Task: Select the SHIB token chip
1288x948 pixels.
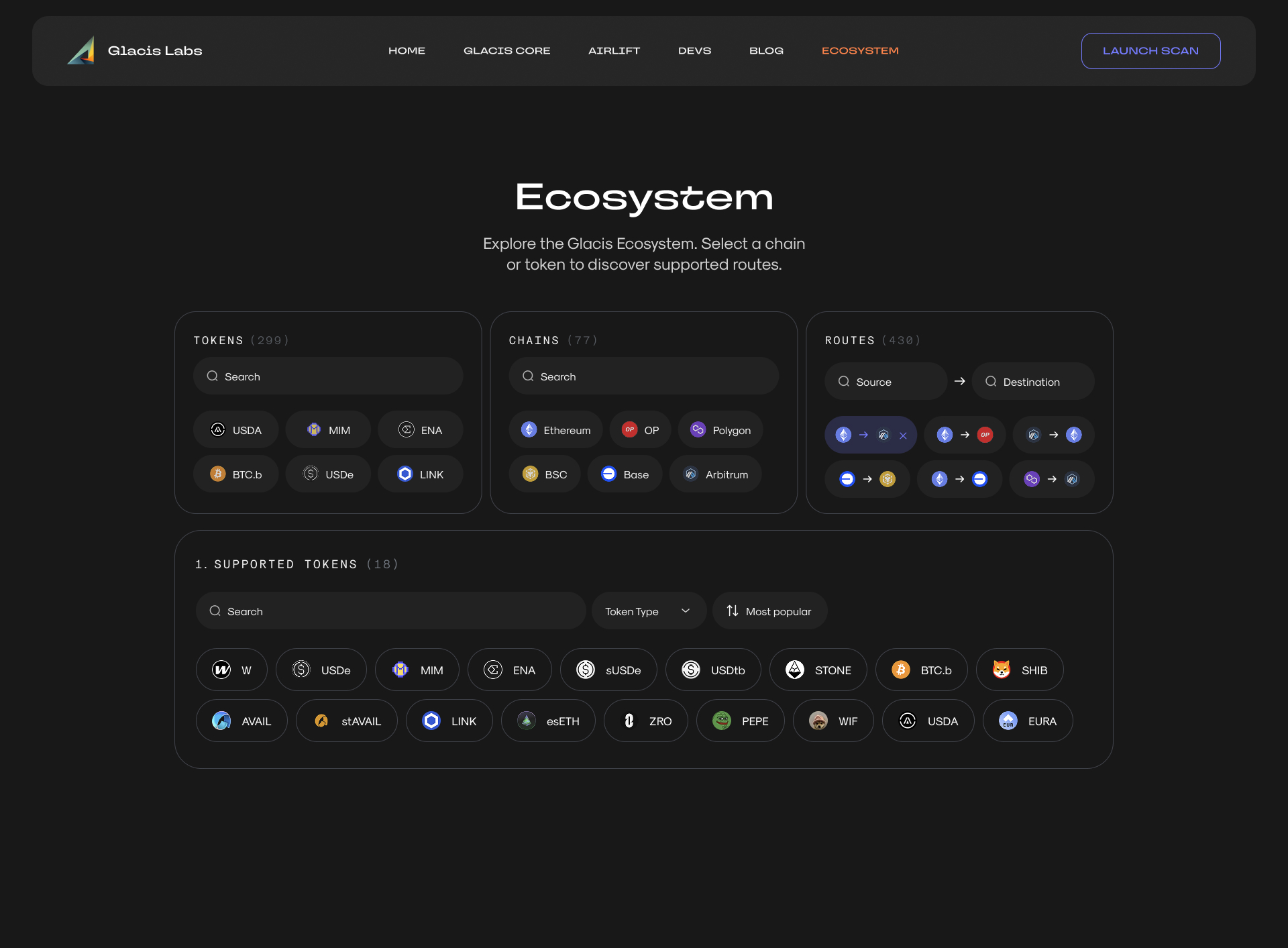Action: tap(1019, 670)
